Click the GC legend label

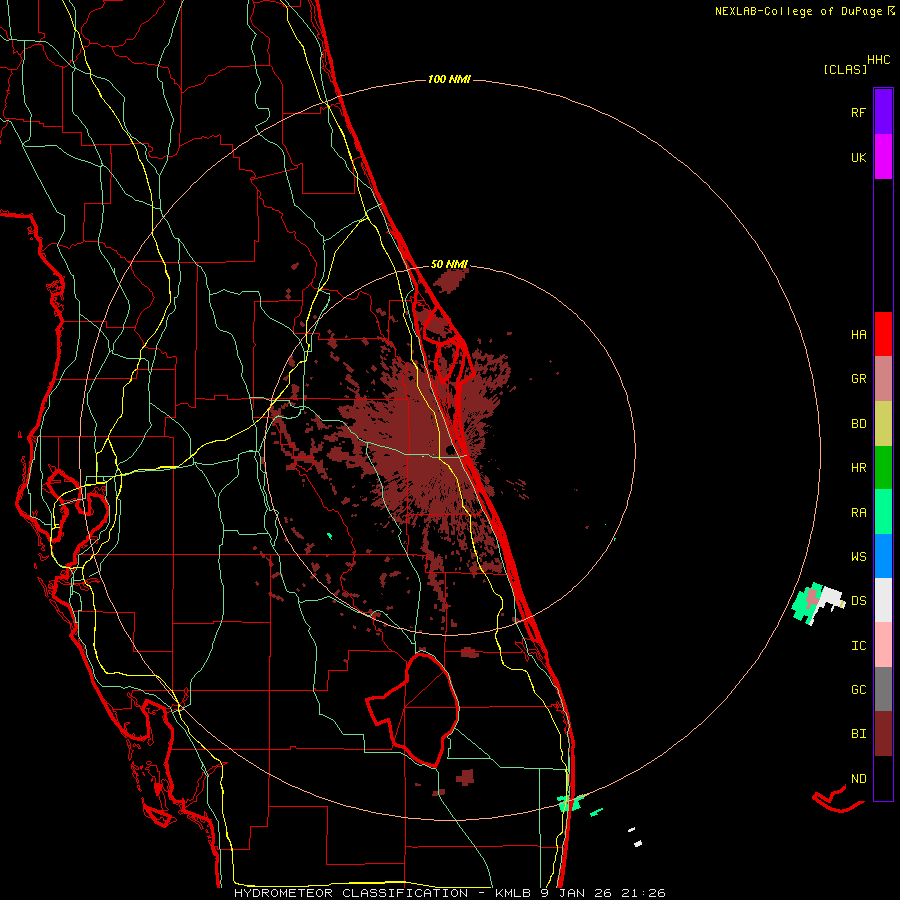click(x=858, y=689)
